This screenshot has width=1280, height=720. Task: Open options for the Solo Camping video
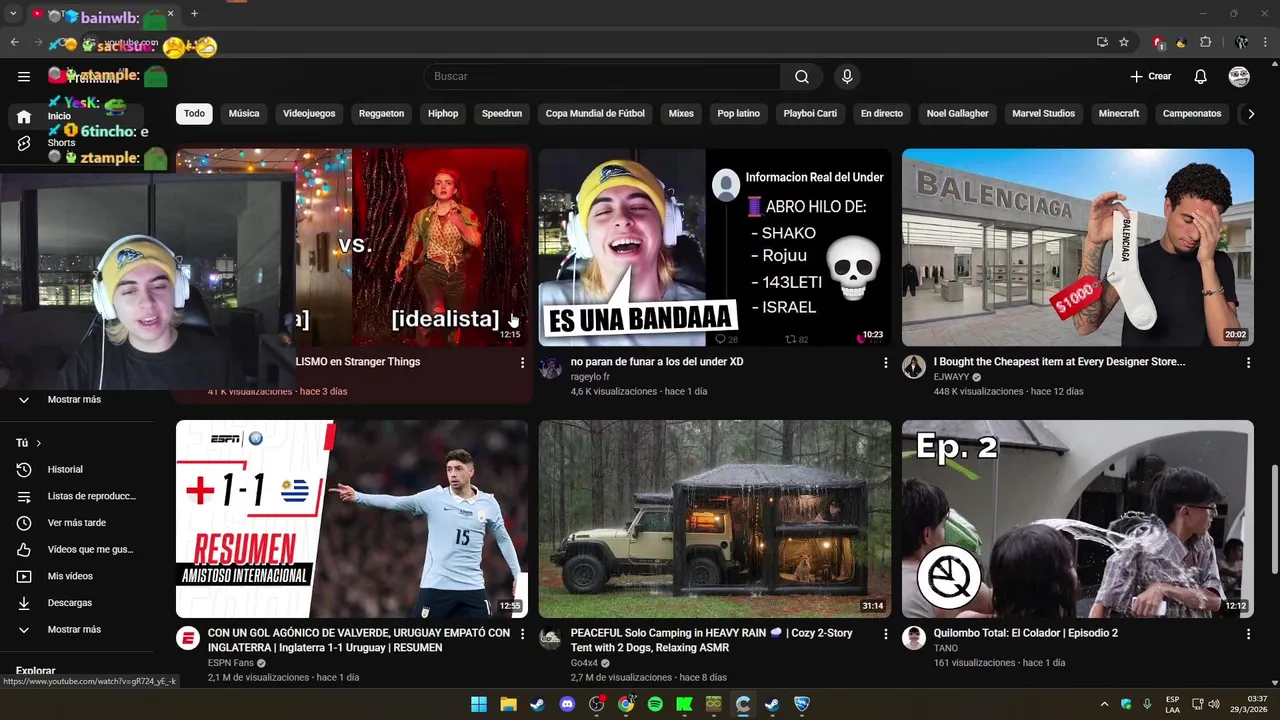tap(885, 634)
